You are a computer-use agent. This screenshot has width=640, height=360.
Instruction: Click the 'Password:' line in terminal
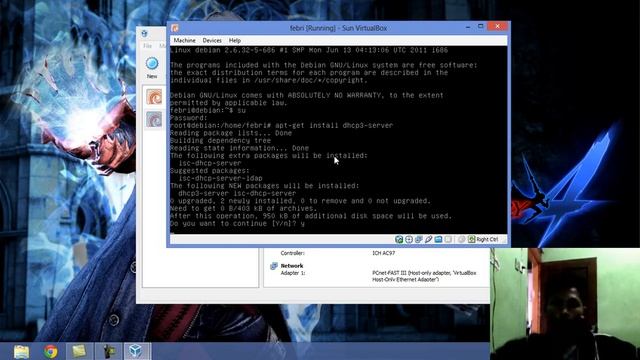click(189, 118)
